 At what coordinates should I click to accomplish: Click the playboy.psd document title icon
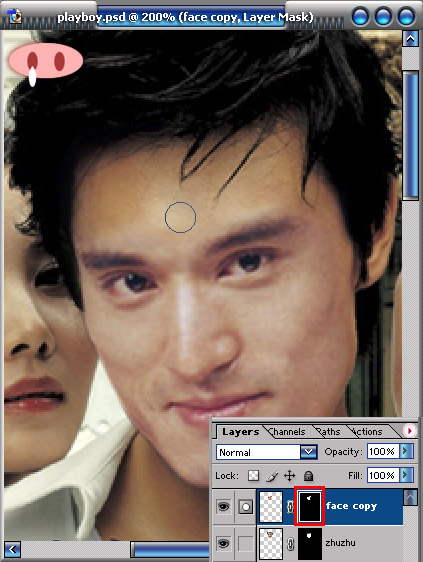click(15, 16)
